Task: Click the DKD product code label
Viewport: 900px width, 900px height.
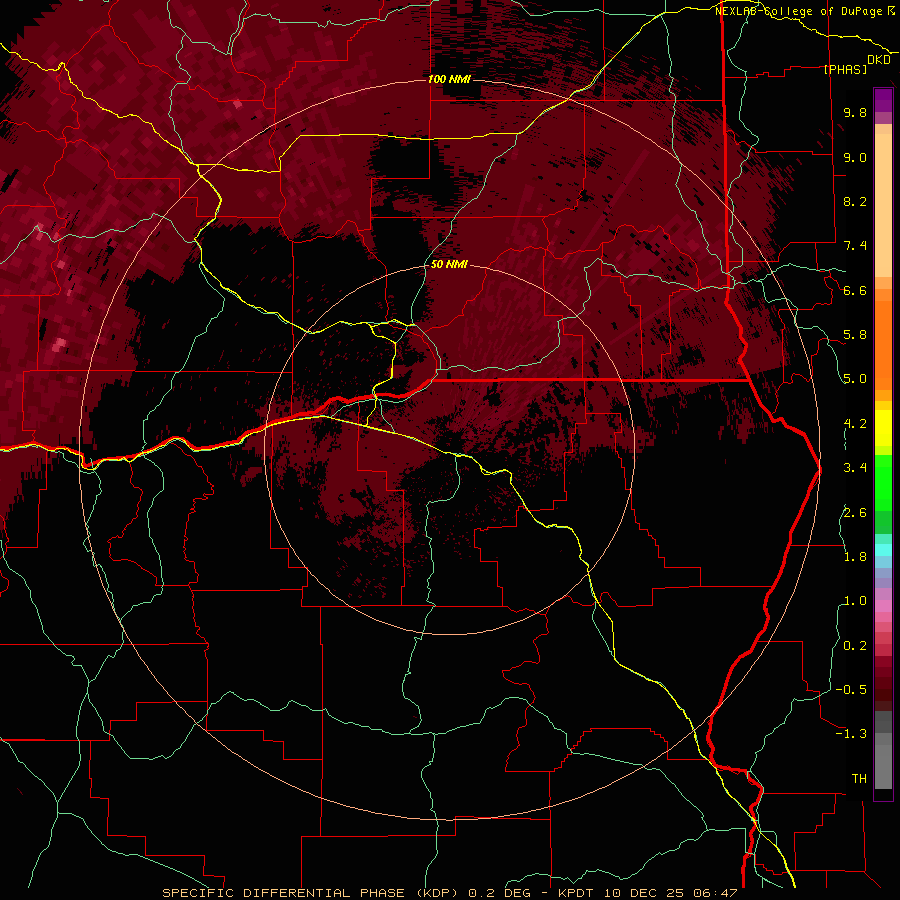Action: 879,60
